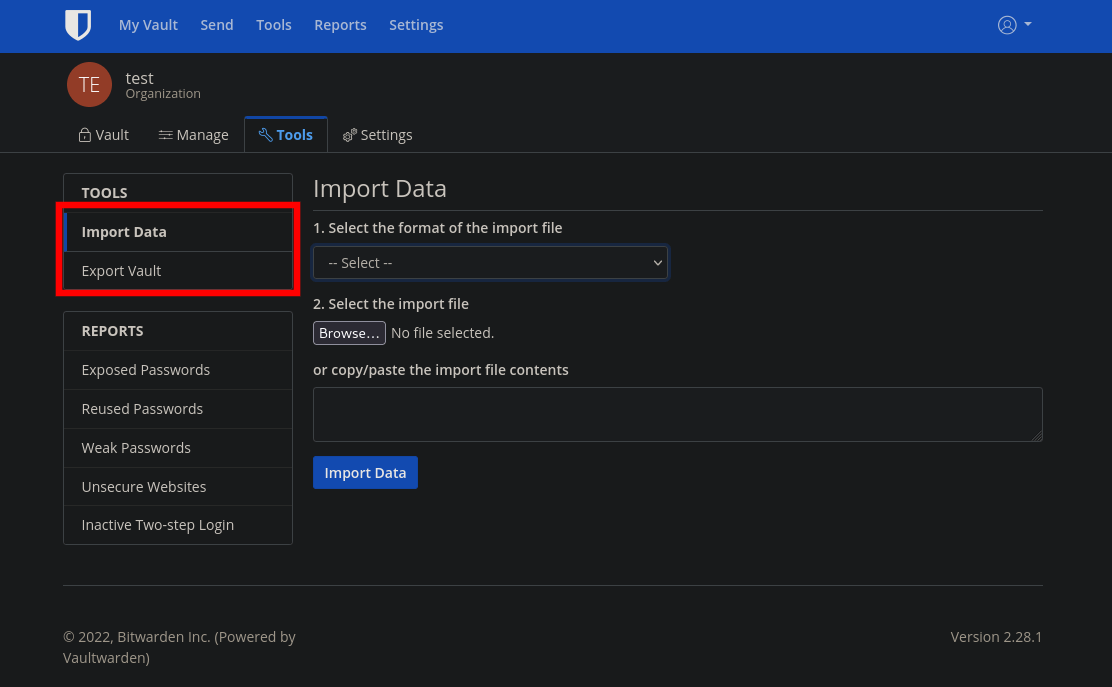Image resolution: width=1112 pixels, height=687 pixels.
Task: Click the 'test' organization name
Action: [x=140, y=78]
